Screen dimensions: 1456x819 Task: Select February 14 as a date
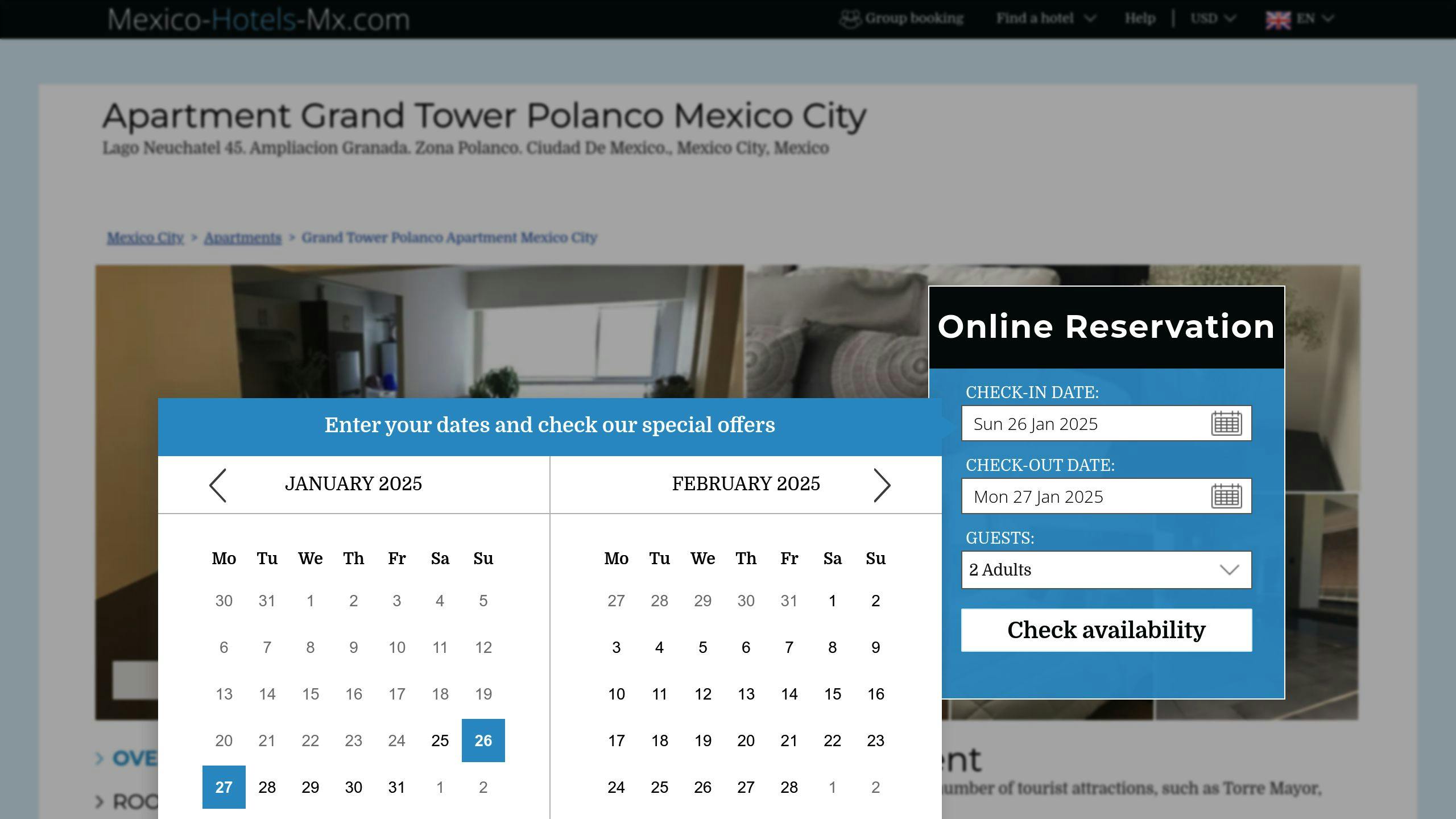[789, 694]
